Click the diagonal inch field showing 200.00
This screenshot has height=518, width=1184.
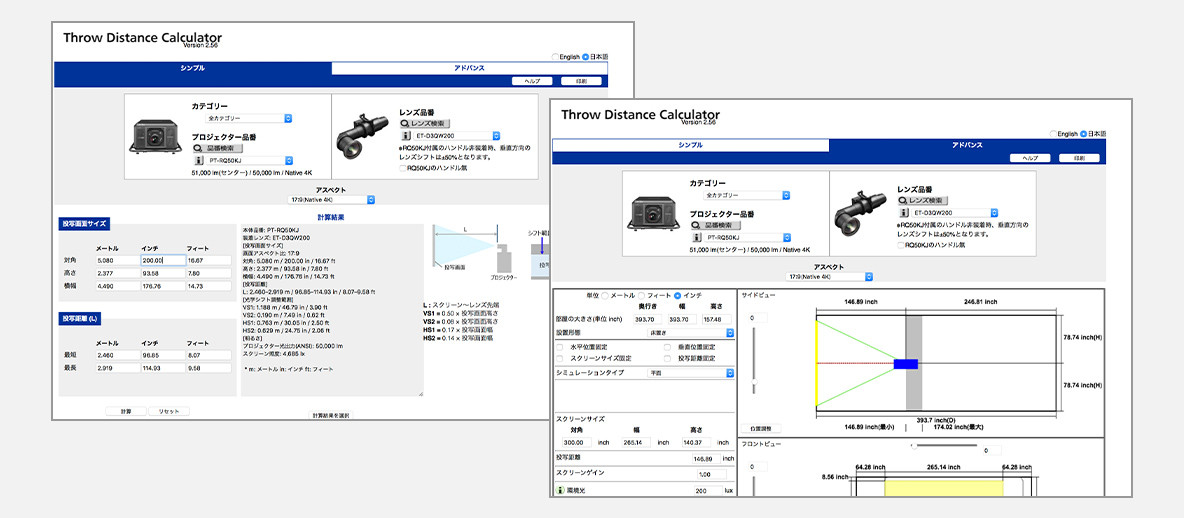[162, 260]
